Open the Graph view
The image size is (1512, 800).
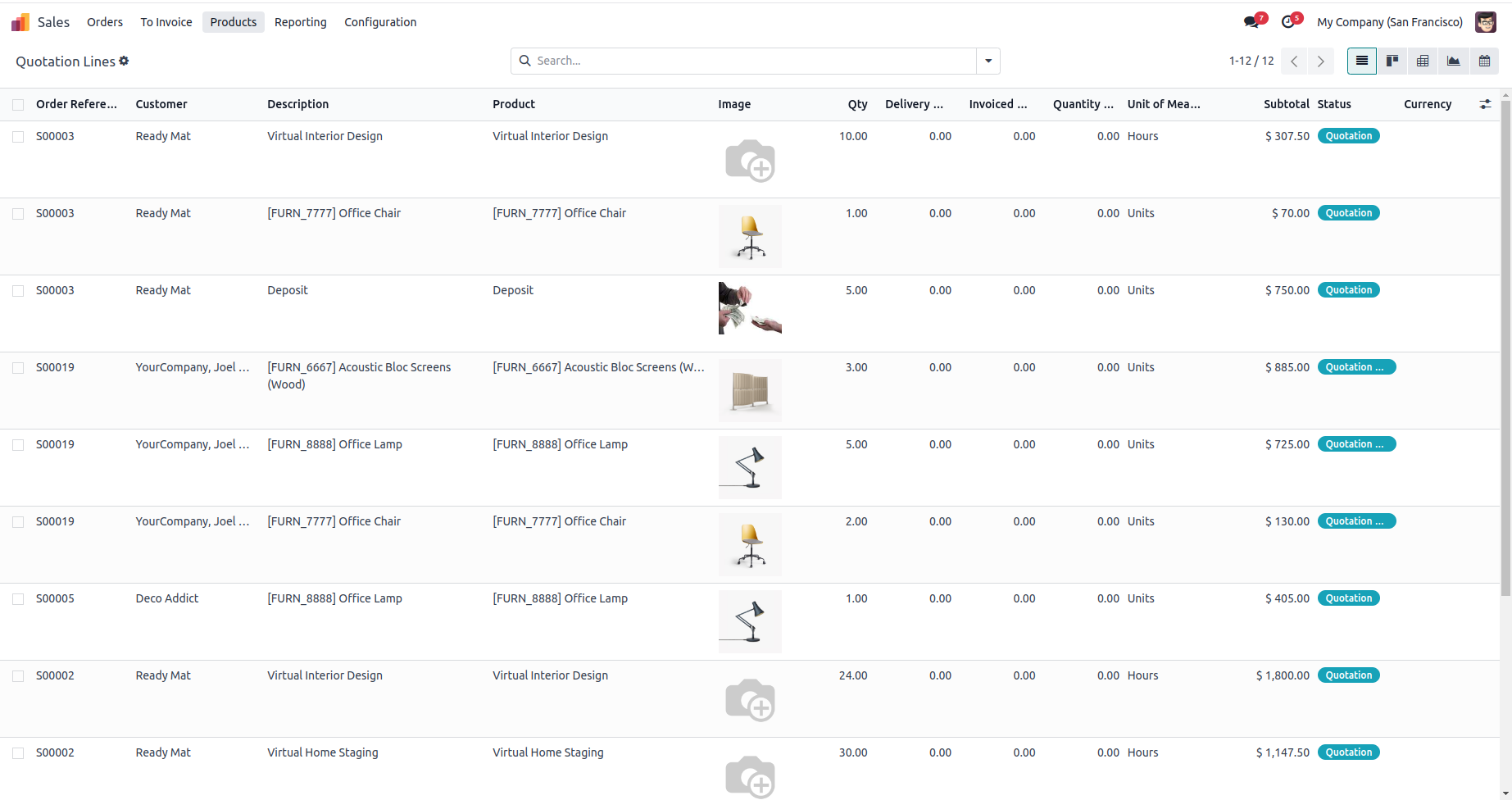(x=1453, y=61)
